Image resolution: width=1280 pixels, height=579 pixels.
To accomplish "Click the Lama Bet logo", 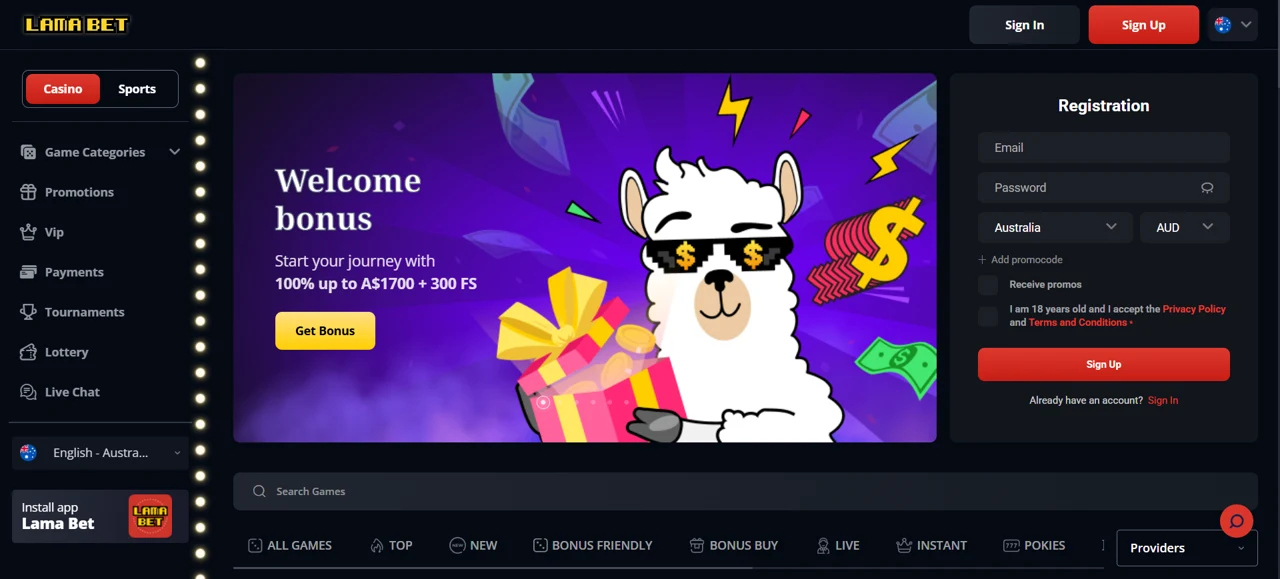I will click(77, 24).
